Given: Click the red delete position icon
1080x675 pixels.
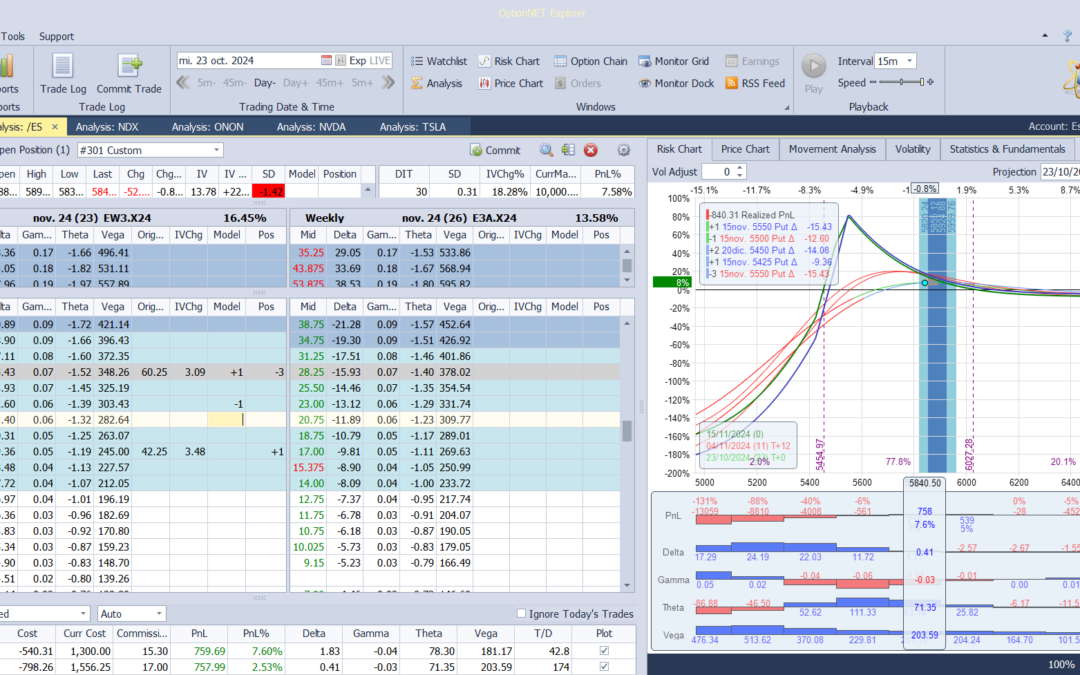Looking at the screenshot, I should (591, 150).
